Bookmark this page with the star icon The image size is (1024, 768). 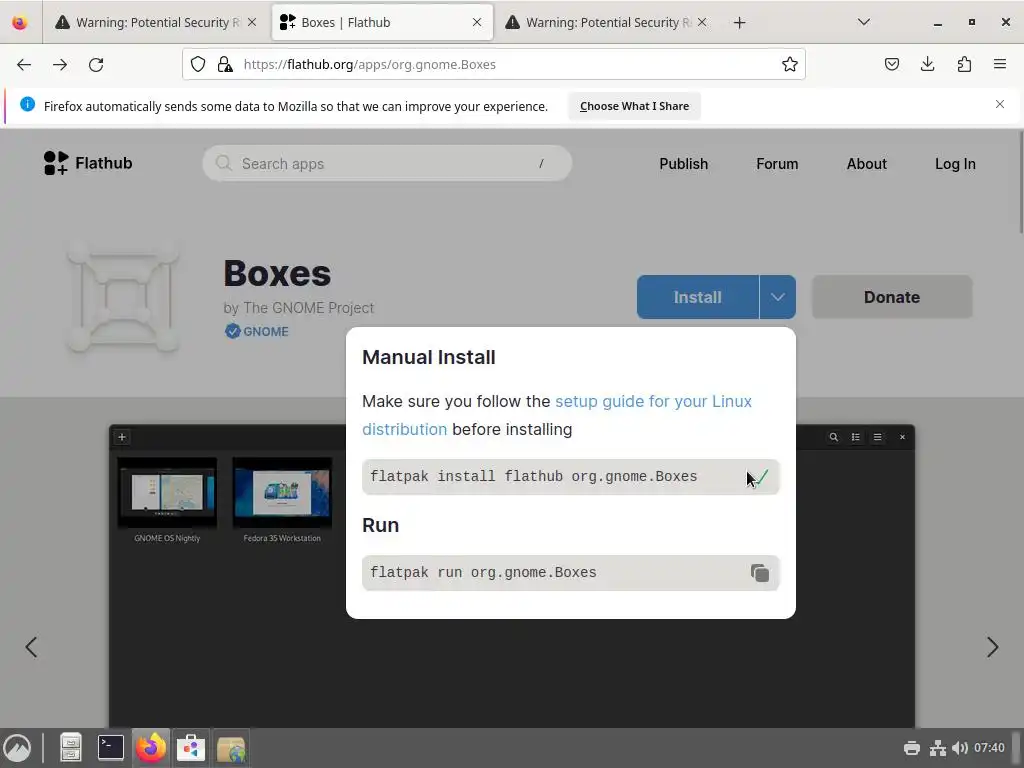[790, 64]
